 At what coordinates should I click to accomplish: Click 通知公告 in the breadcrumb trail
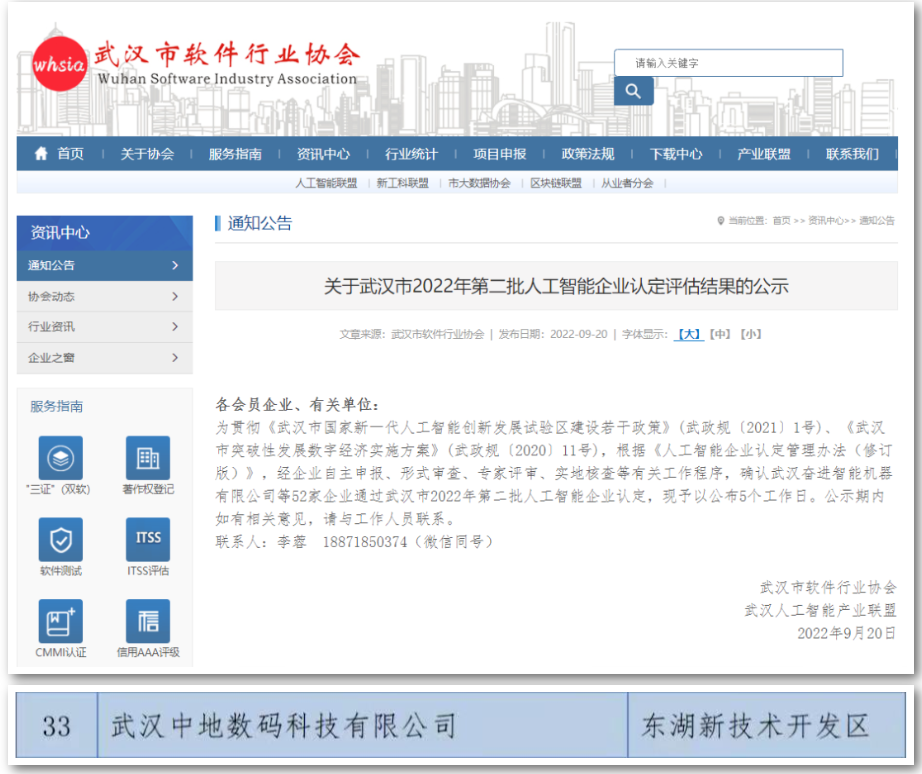[877, 221]
